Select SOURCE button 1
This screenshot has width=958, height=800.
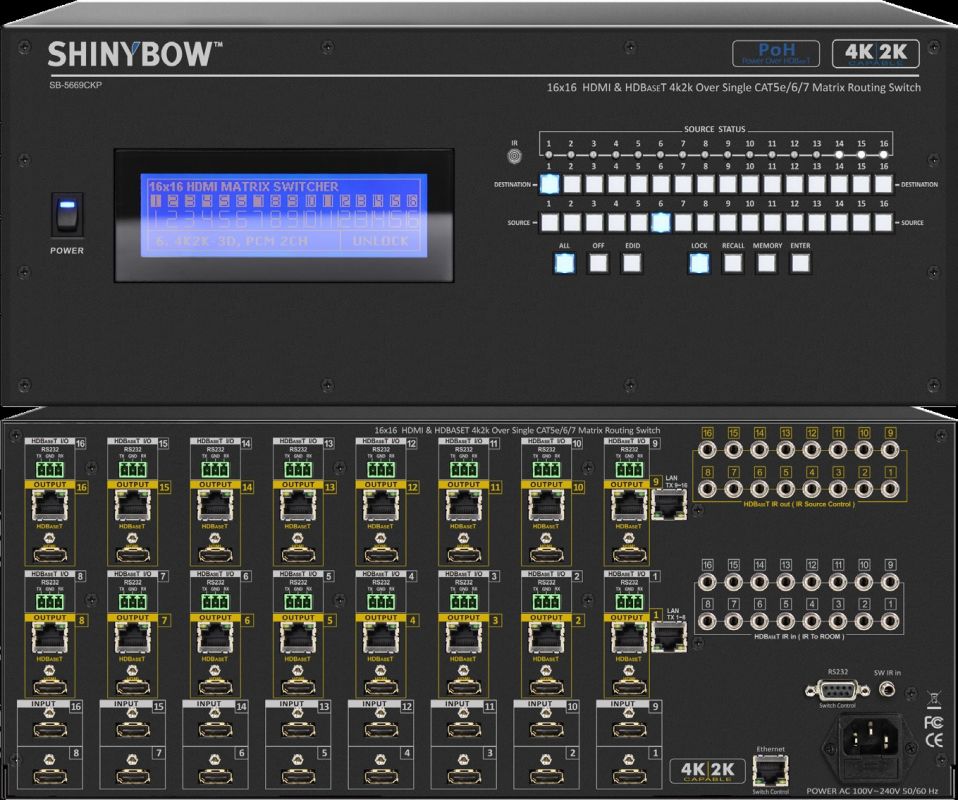tap(549, 222)
